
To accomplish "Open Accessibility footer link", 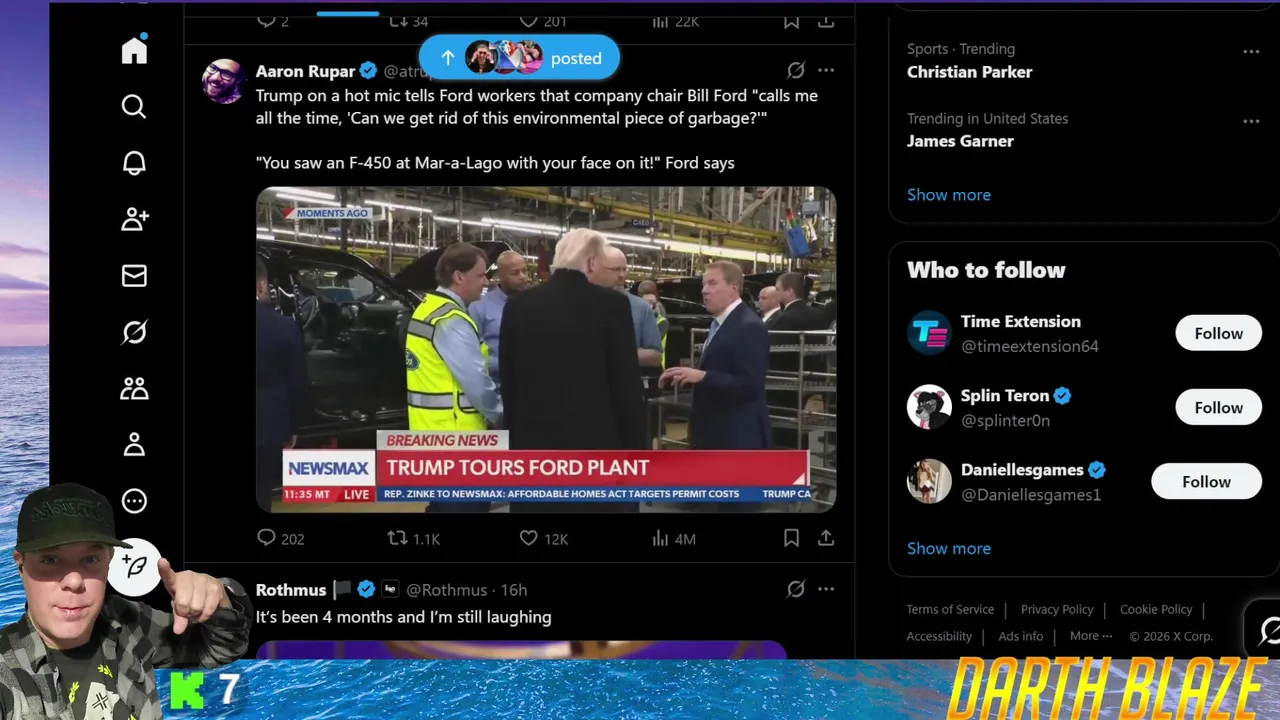I will [x=939, y=636].
